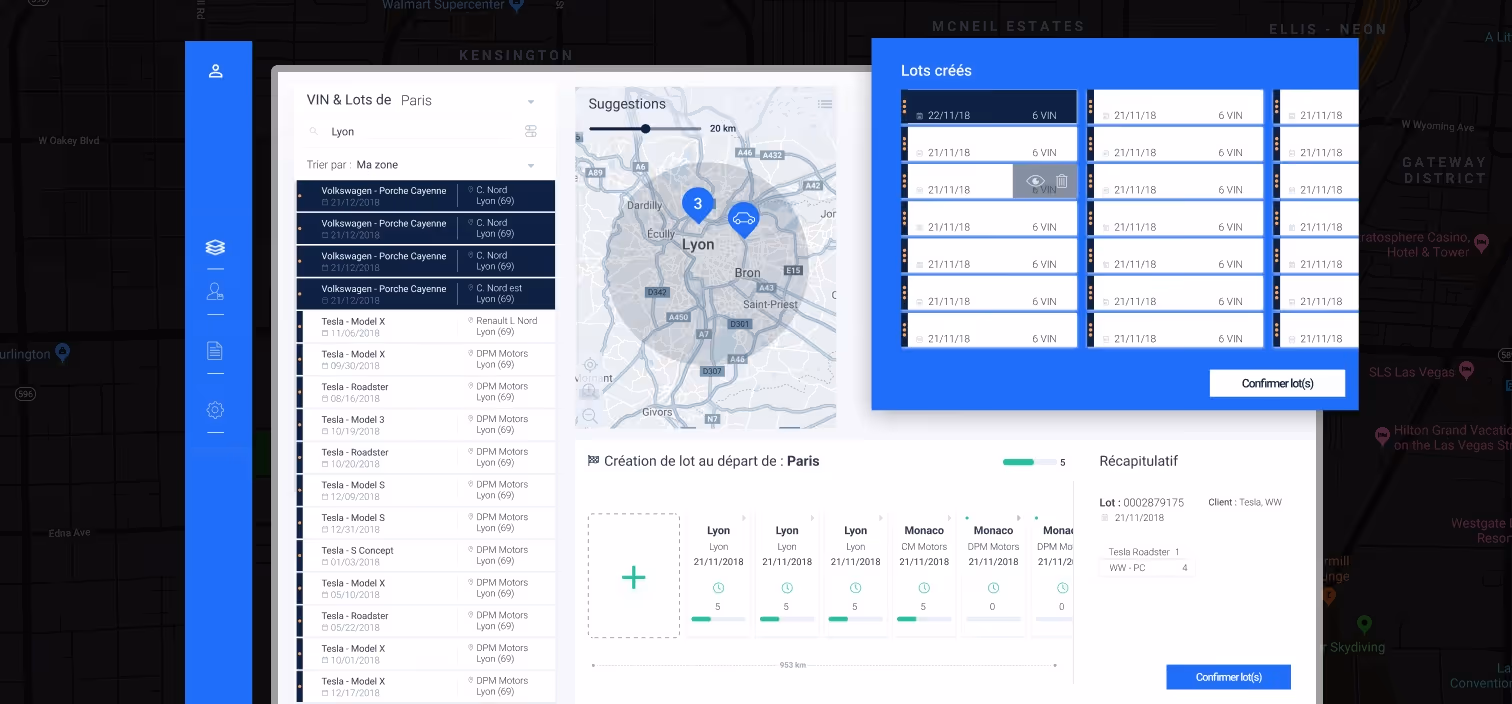Click the green plus to add a stop

(633, 576)
